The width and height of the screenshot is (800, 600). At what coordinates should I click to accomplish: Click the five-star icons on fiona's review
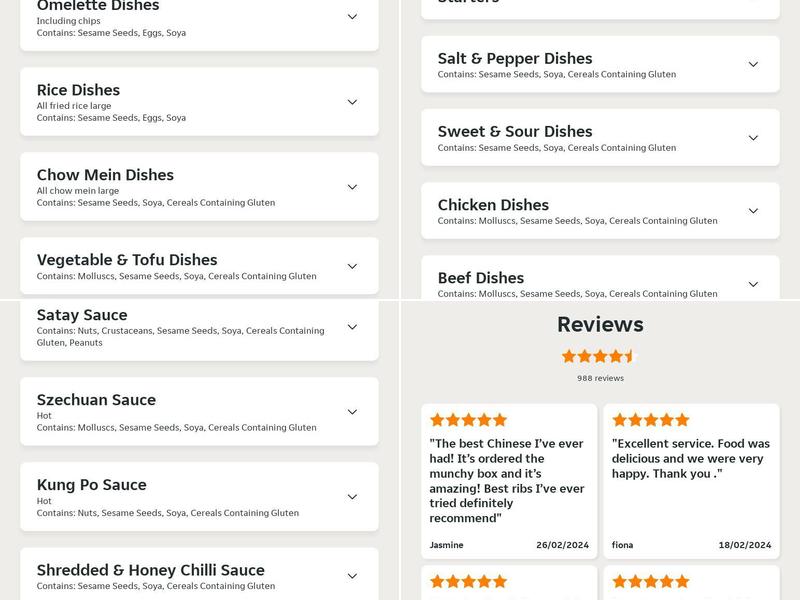651,420
